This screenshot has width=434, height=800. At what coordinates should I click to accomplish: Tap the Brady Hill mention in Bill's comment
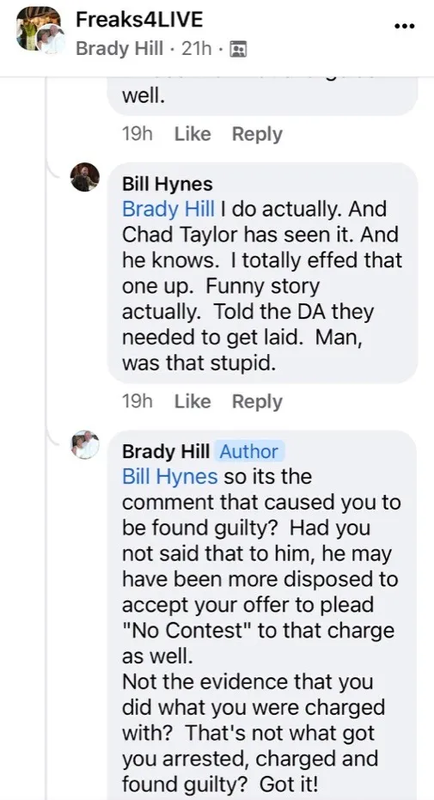(168, 209)
